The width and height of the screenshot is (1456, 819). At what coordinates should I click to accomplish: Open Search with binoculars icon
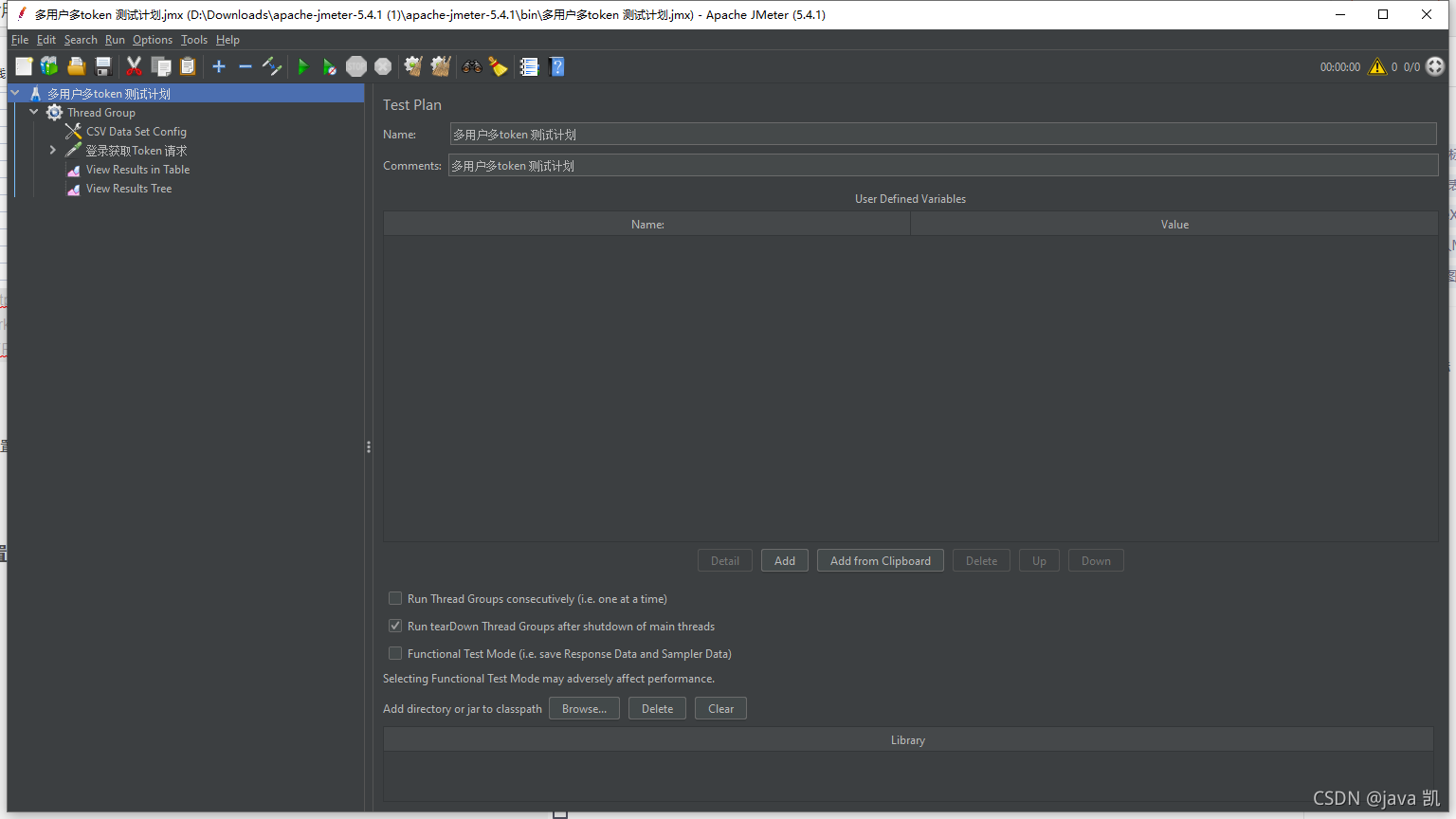pos(471,66)
